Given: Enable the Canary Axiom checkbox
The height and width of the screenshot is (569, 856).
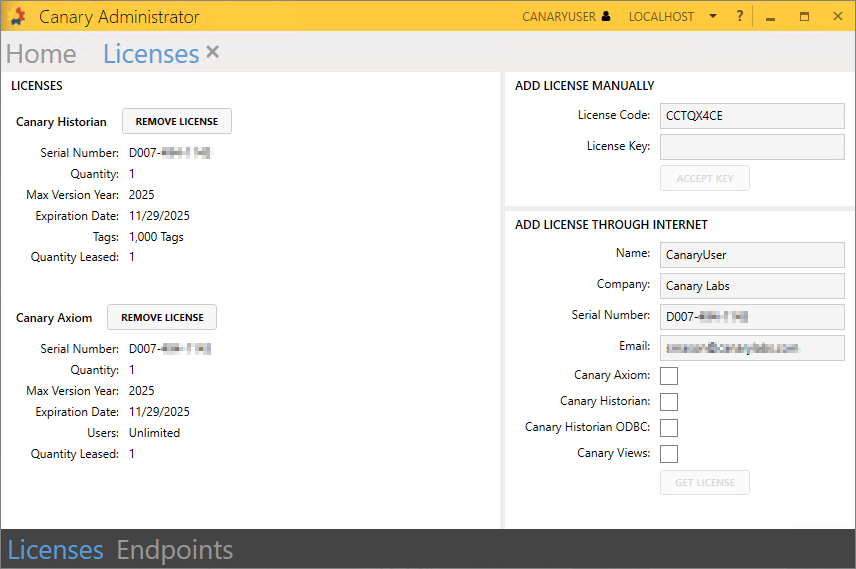Looking at the screenshot, I should [669, 376].
